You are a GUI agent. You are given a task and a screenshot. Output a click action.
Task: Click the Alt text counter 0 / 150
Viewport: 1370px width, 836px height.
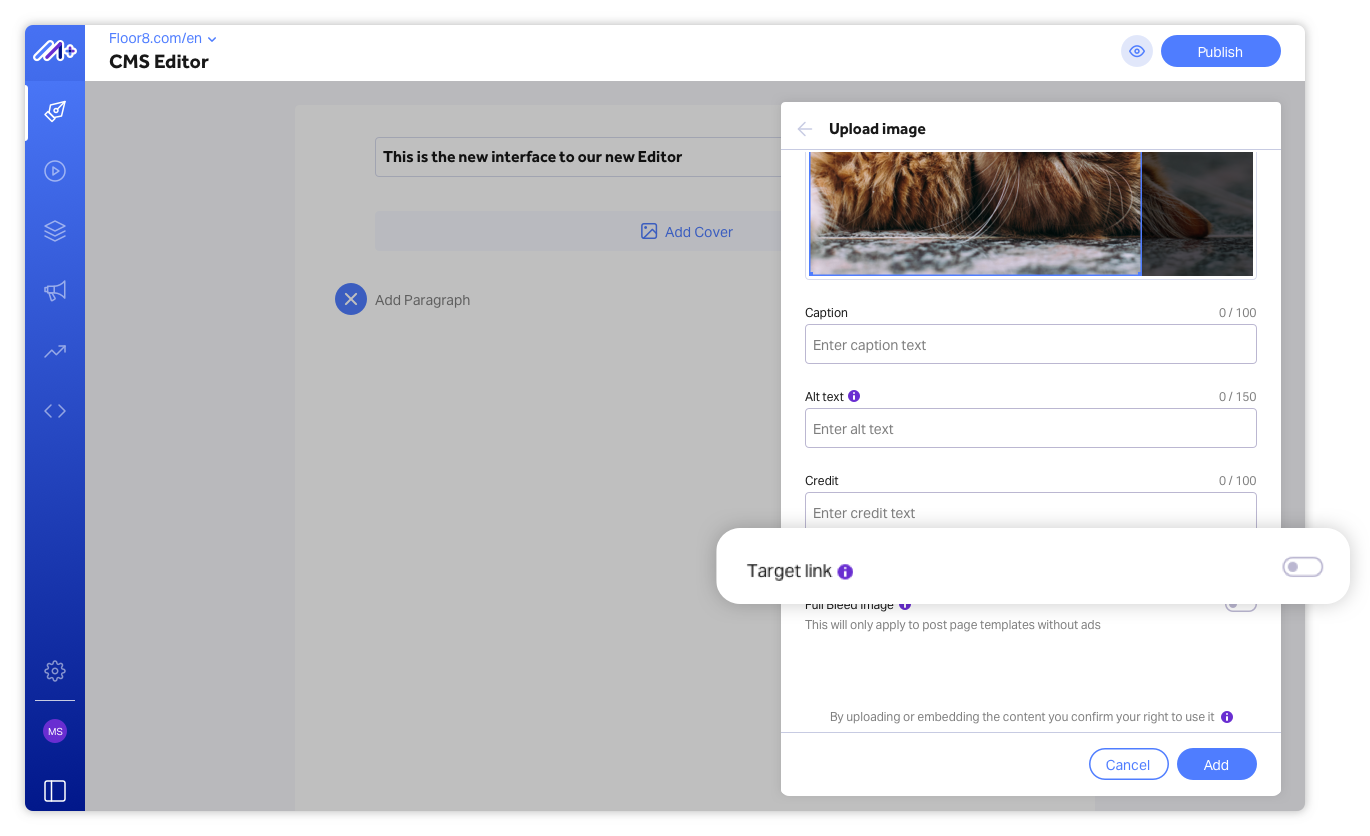pyautogui.click(x=1237, y=397)
